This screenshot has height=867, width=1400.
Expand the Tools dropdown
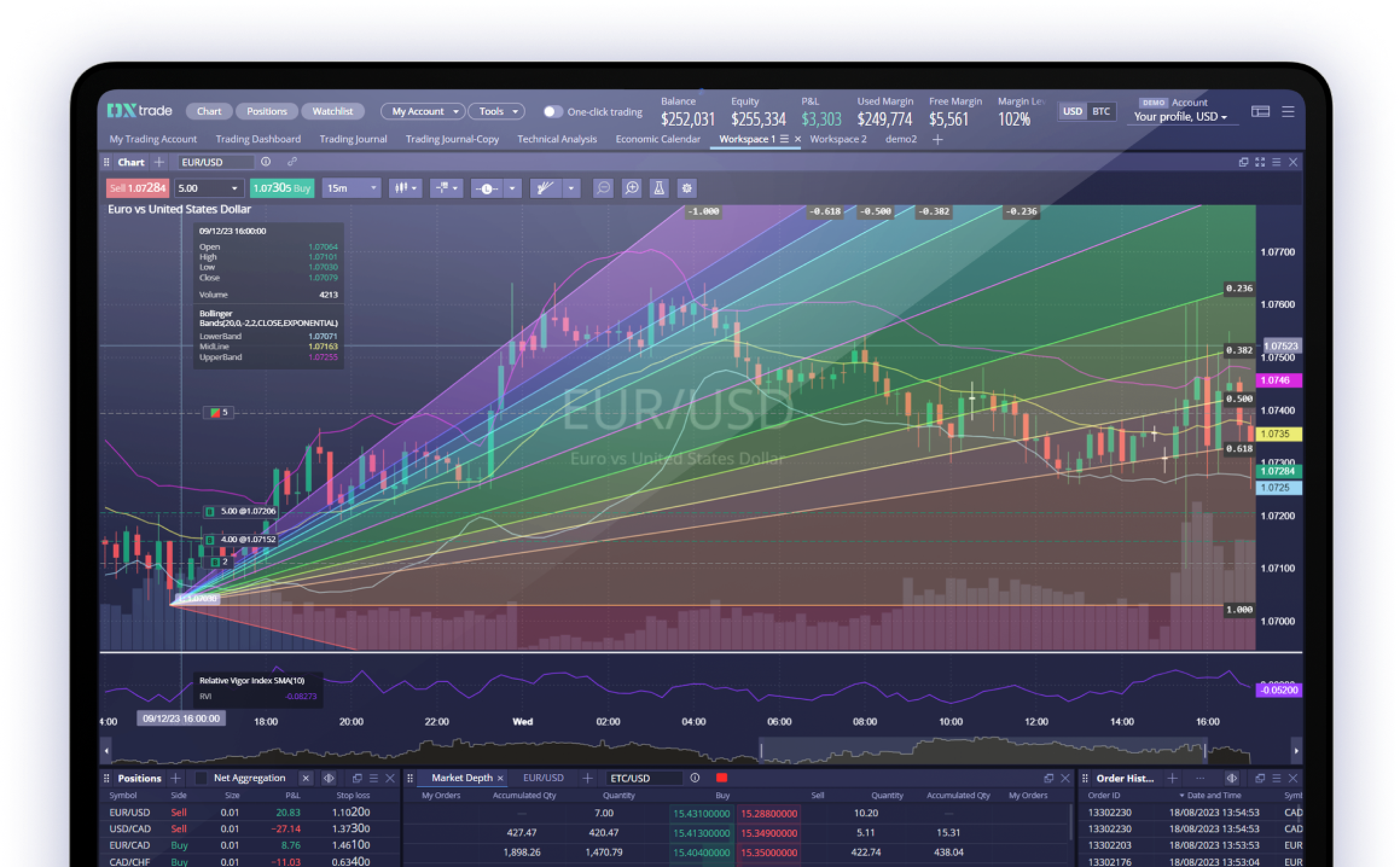(495, 111)
